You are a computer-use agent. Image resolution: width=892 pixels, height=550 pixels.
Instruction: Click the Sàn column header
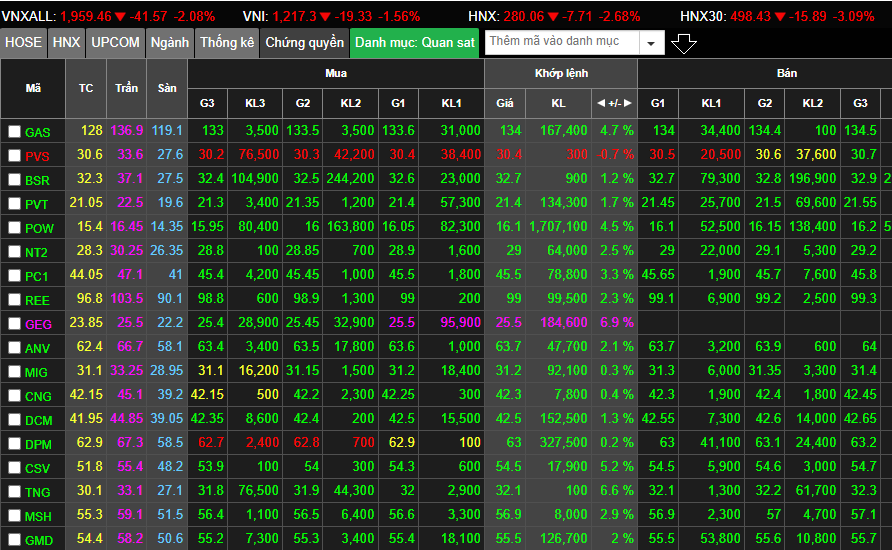(x=167, y=88)
